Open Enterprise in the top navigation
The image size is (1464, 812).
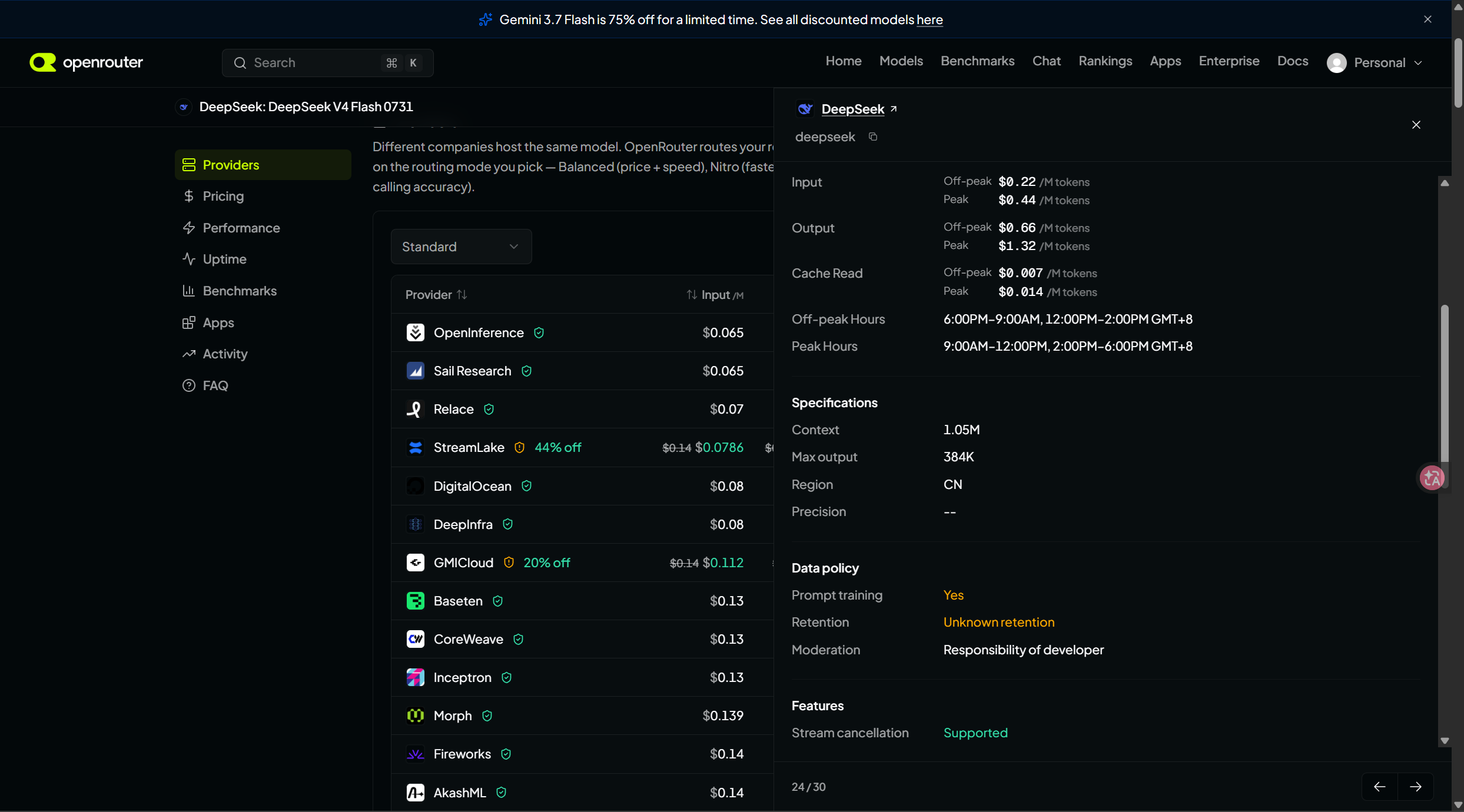pos(1229,61)
